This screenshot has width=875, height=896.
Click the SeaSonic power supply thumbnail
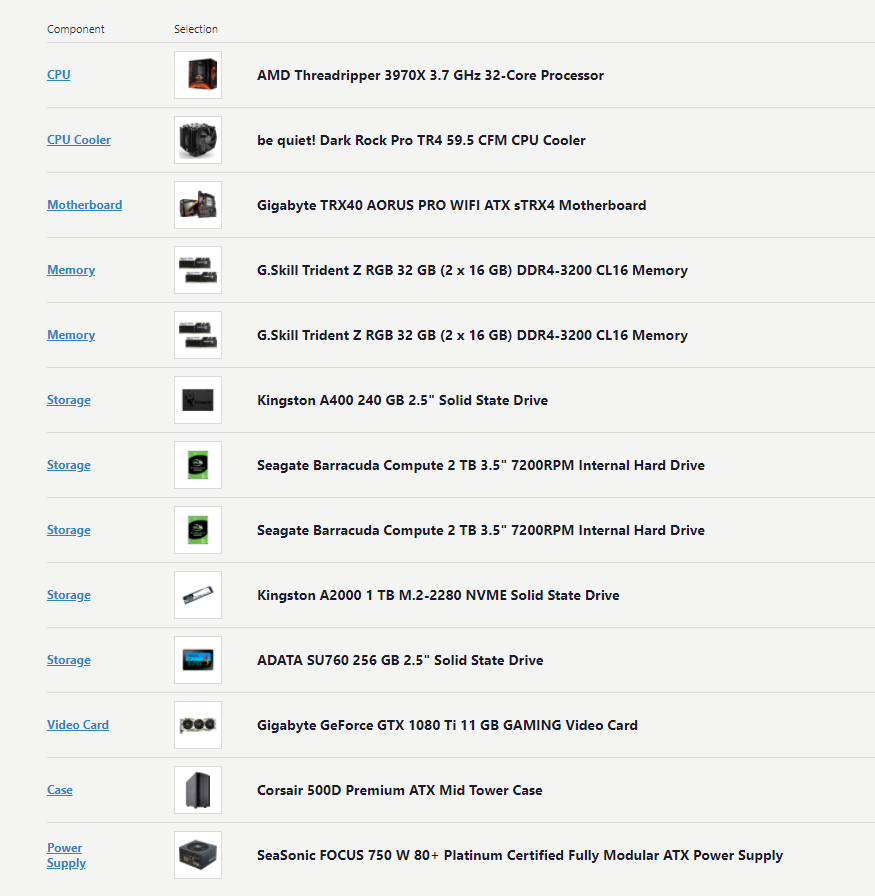197,855
